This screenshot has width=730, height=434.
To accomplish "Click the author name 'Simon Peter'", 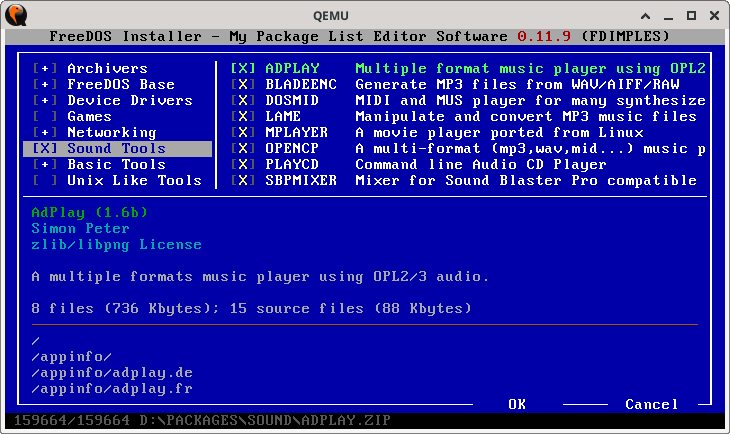I will (x=81, y=228).
